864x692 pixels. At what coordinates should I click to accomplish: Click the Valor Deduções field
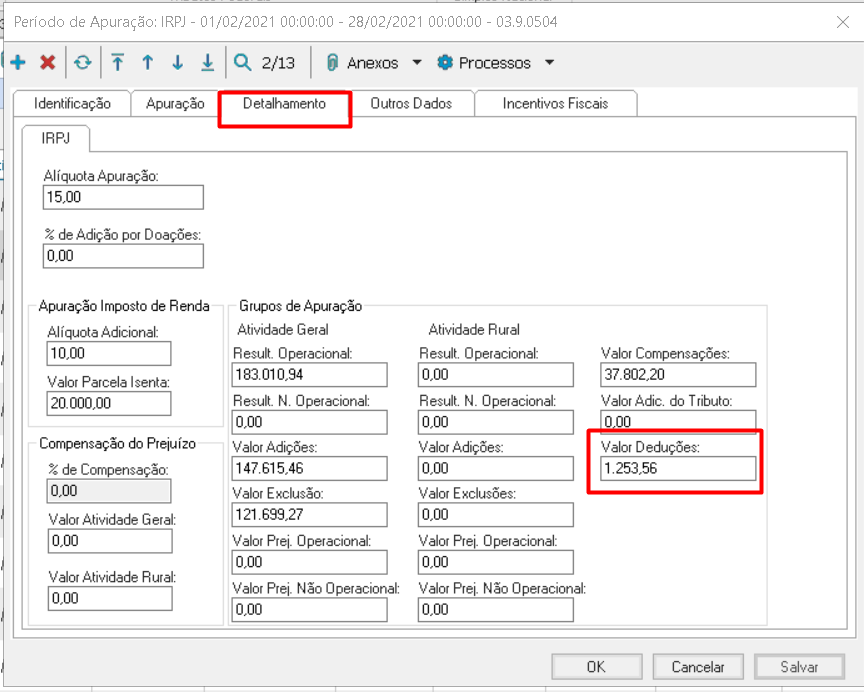(x=678, y=468)
